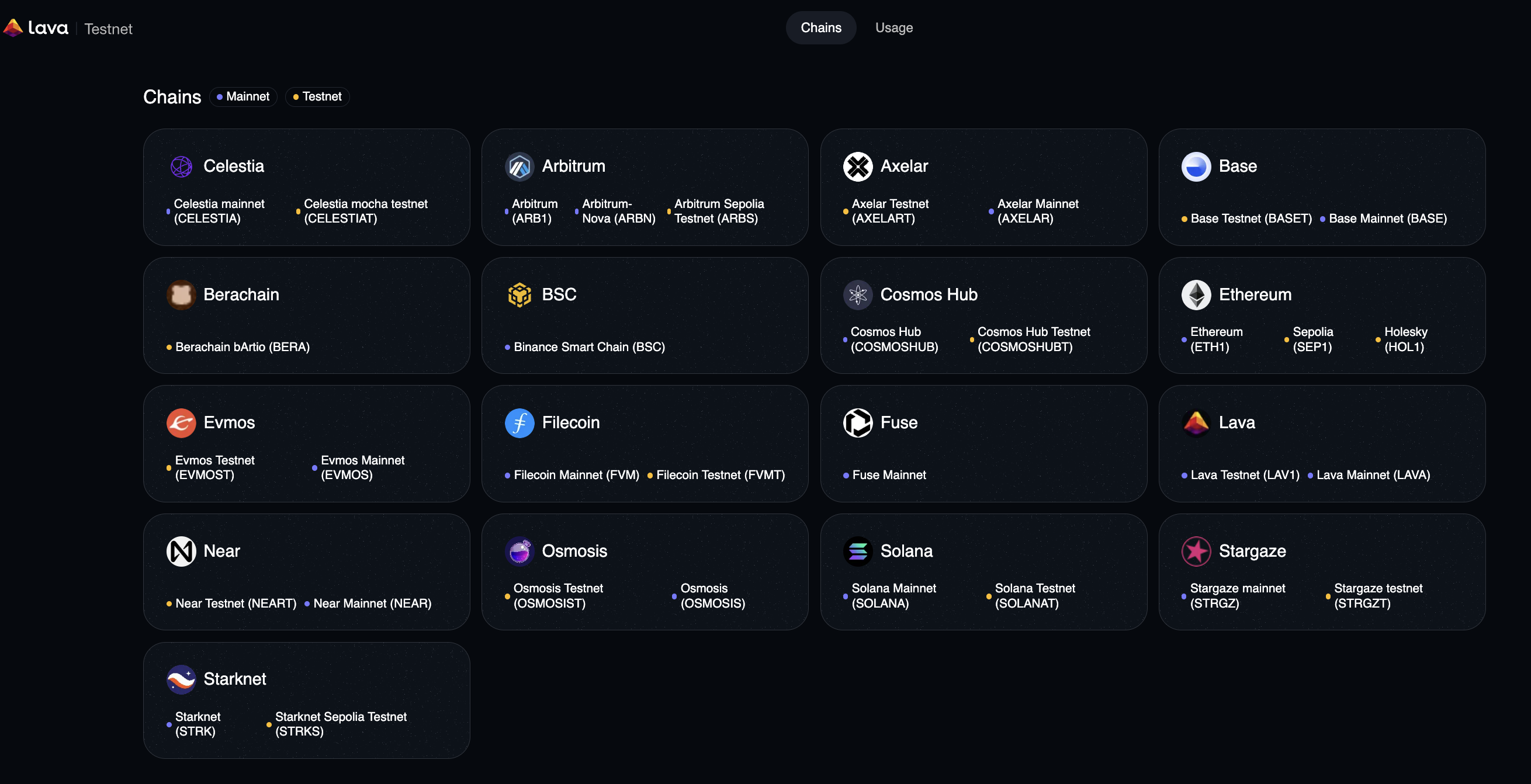Switch to the Usage tab
Image resolution: width=1531 pixels, height=784 pixels.
tap(894, 27)
